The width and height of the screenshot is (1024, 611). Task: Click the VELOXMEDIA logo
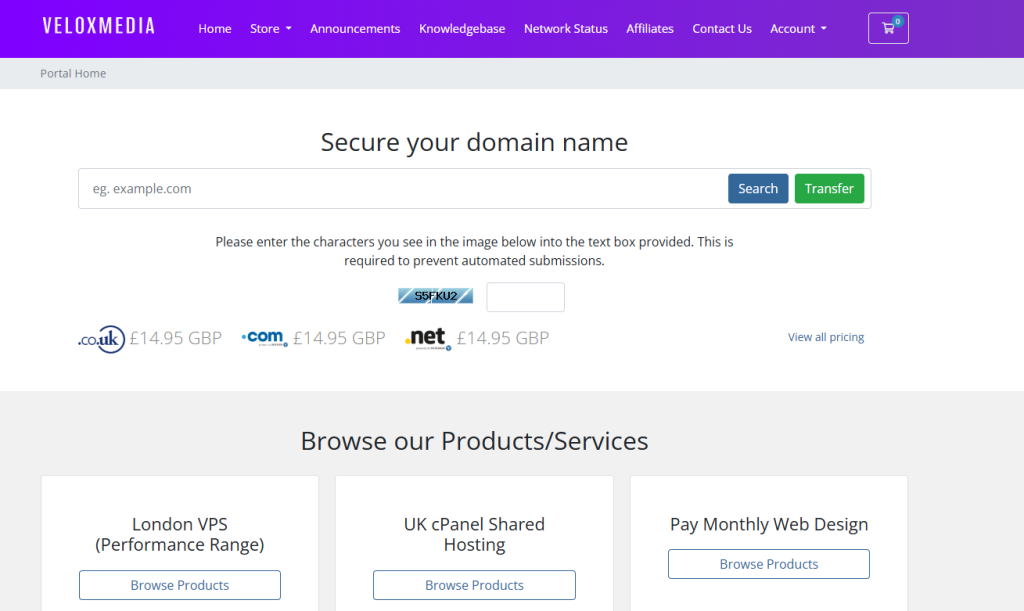click(x=99, y=27)
